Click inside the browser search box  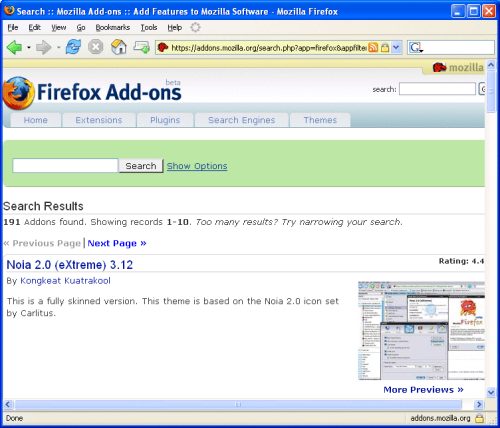[x=459, y=48]
